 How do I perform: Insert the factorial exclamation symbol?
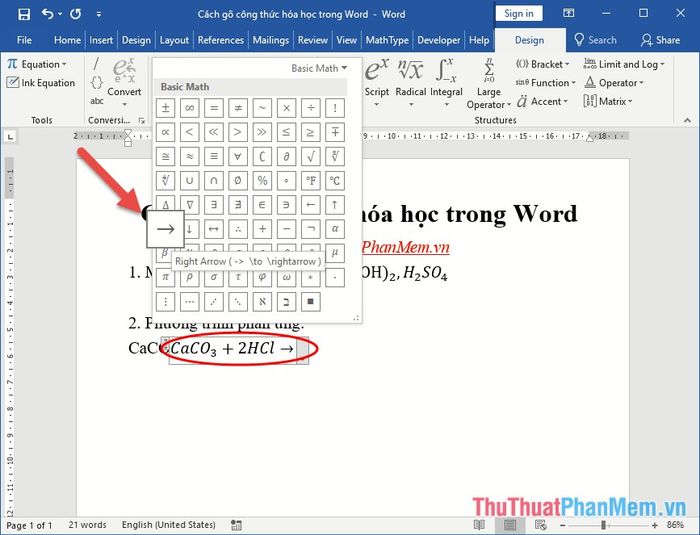coord(335,108)
